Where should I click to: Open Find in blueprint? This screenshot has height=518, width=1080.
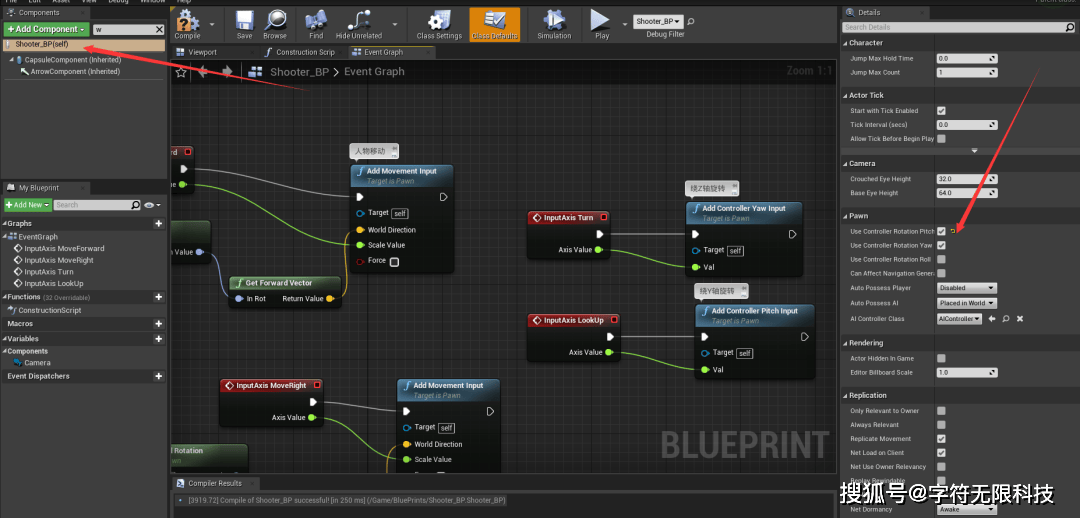click(316, 25)
